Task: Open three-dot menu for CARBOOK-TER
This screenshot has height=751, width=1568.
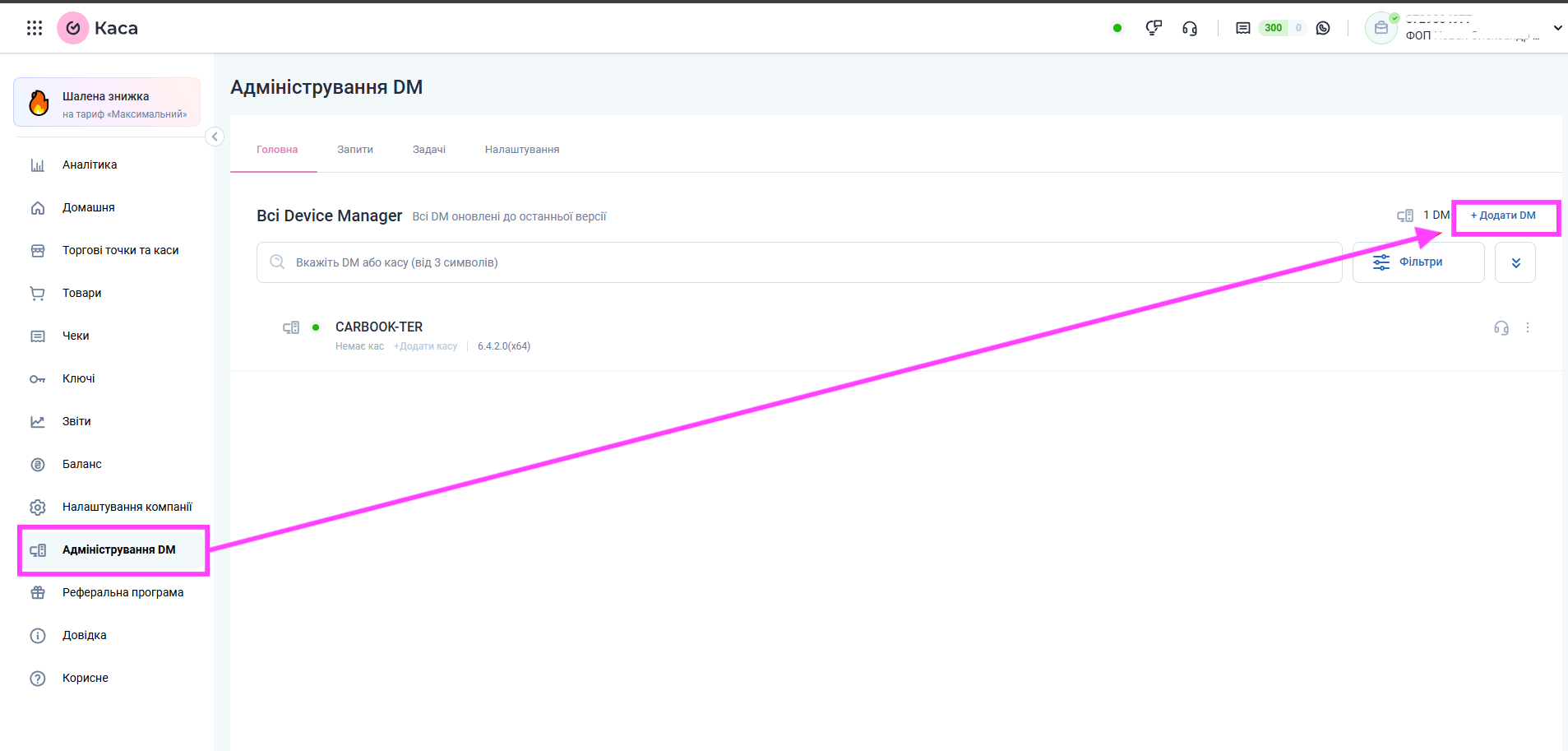Action: coord(1528,328)
